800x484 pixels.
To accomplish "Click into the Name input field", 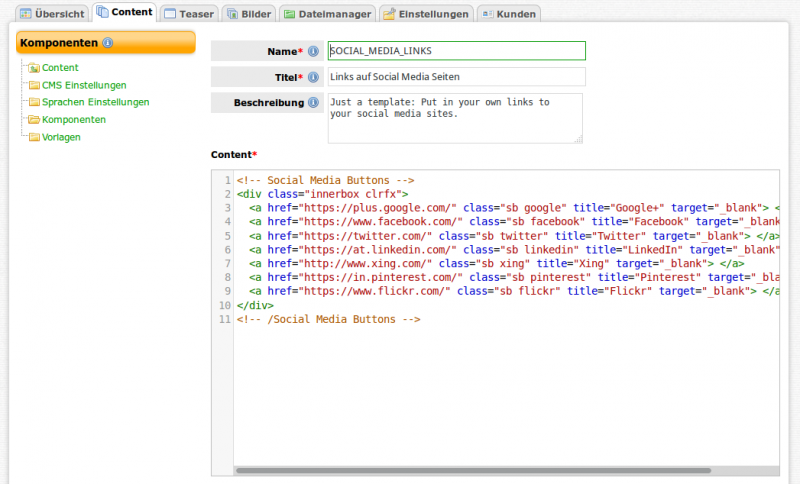I will tap(456, 51).
